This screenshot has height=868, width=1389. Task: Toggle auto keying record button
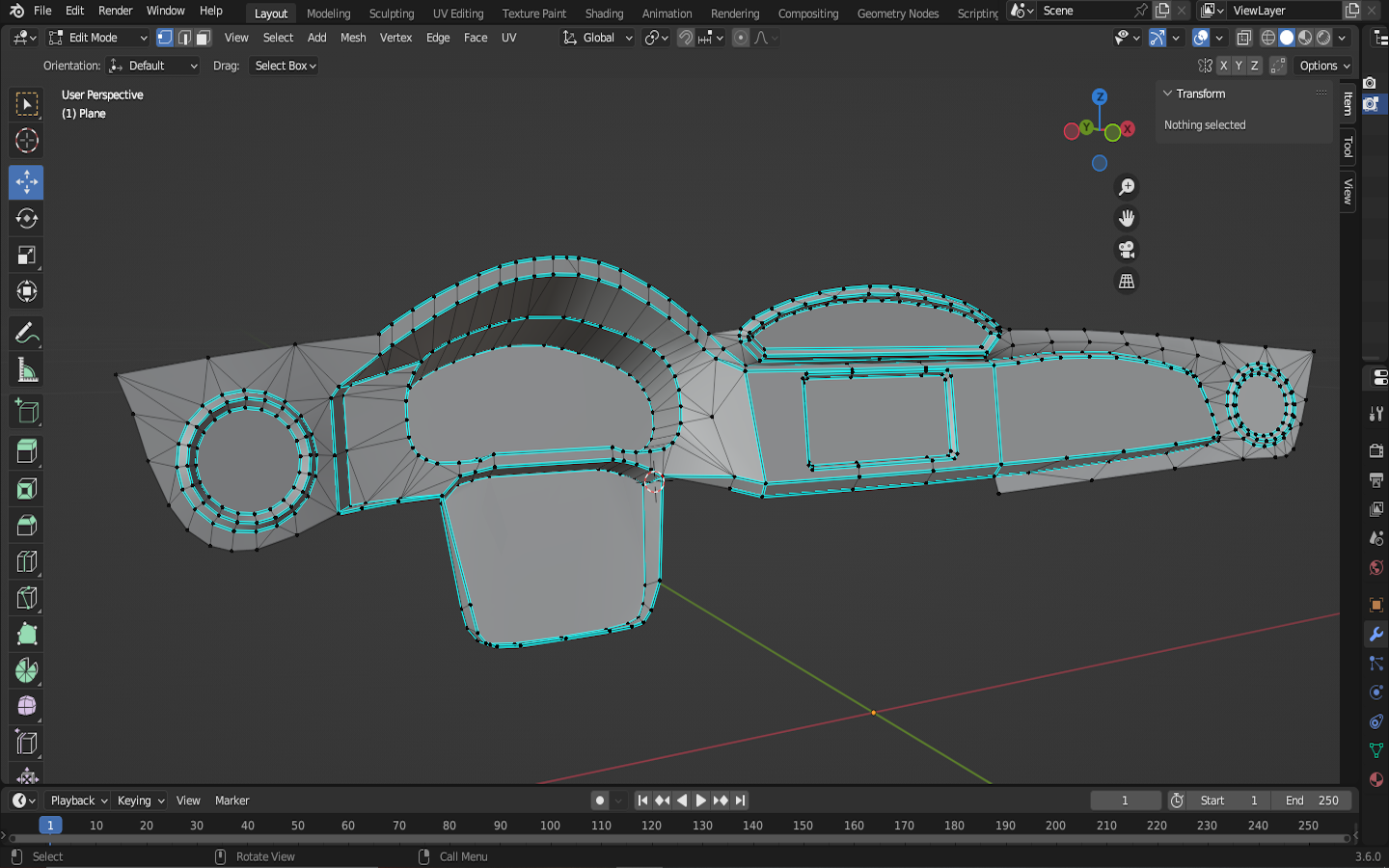pyautogui.click(x=600, y=800)
